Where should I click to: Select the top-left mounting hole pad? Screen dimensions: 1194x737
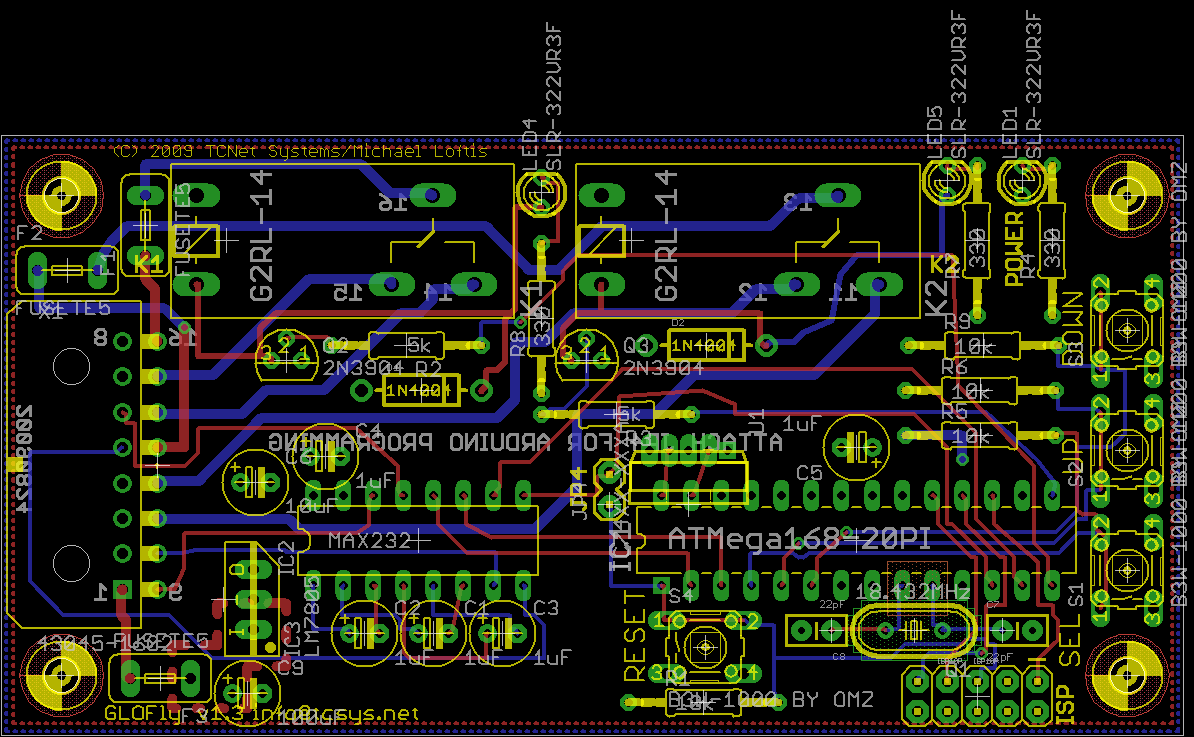pyautogui.click(x=61, y=197)
